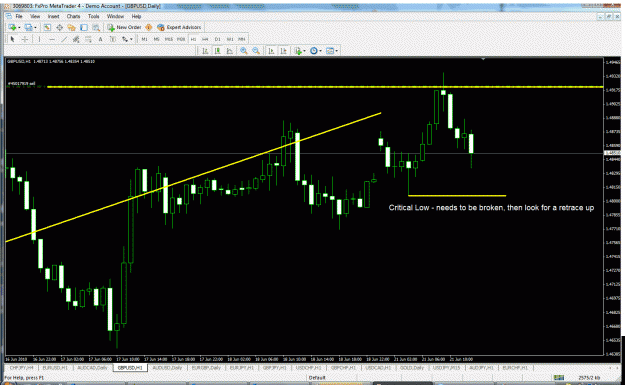The image size is (625, 385).
Task: Toggle the Terminal window icon
Action: click(84, 27)
